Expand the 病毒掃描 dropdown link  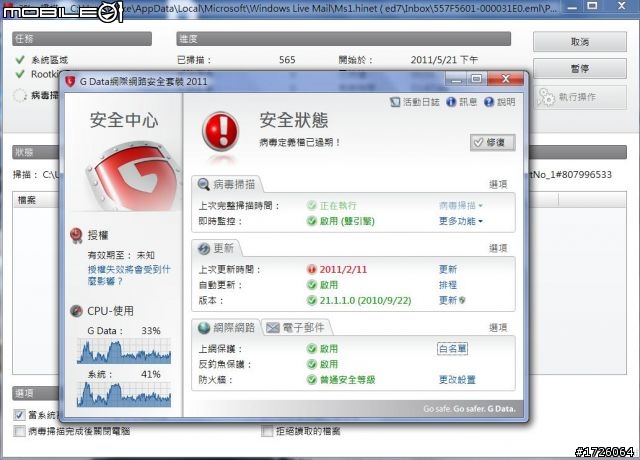(x=461, y=205)
